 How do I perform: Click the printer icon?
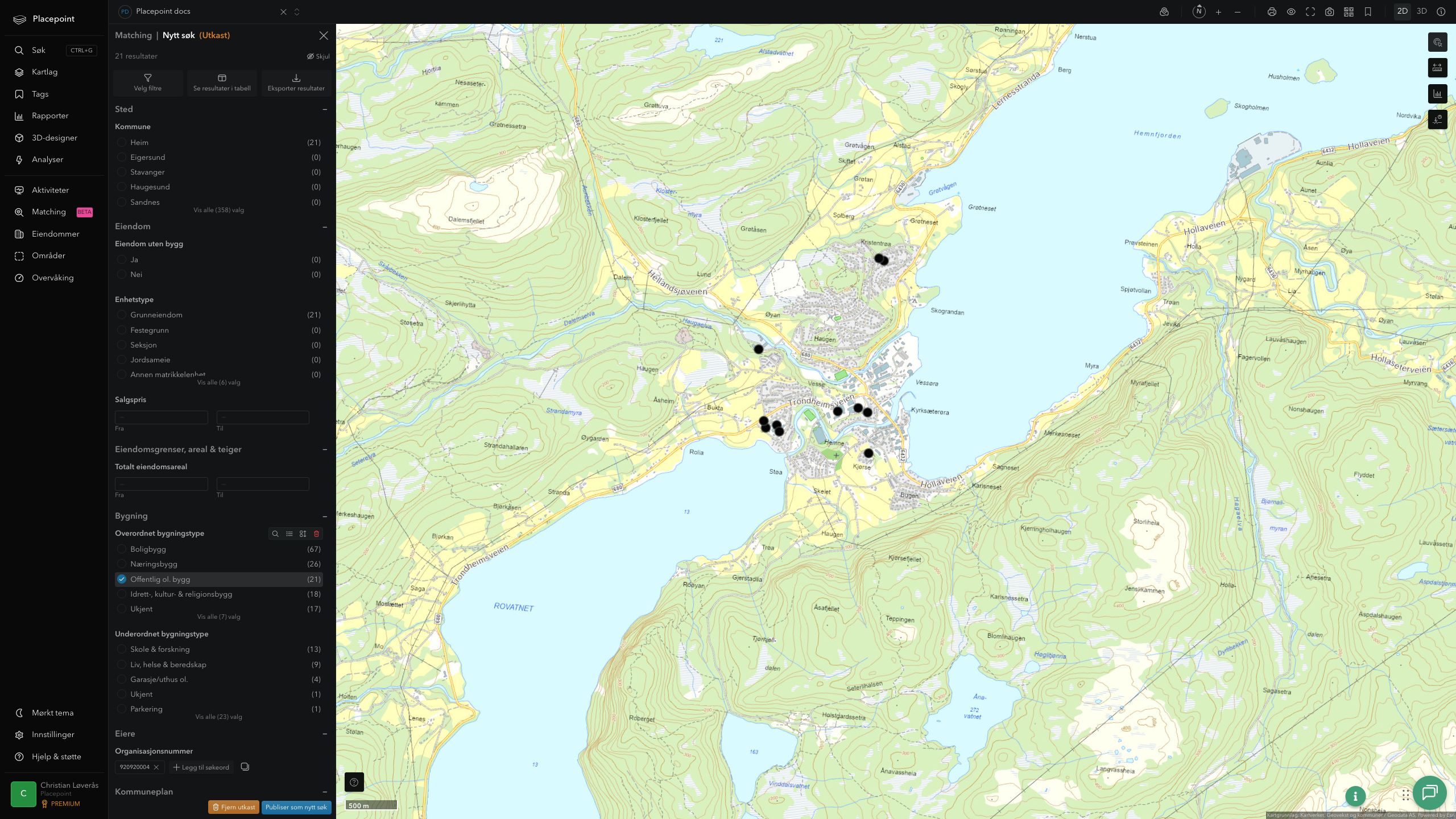tap(1272, 11)
